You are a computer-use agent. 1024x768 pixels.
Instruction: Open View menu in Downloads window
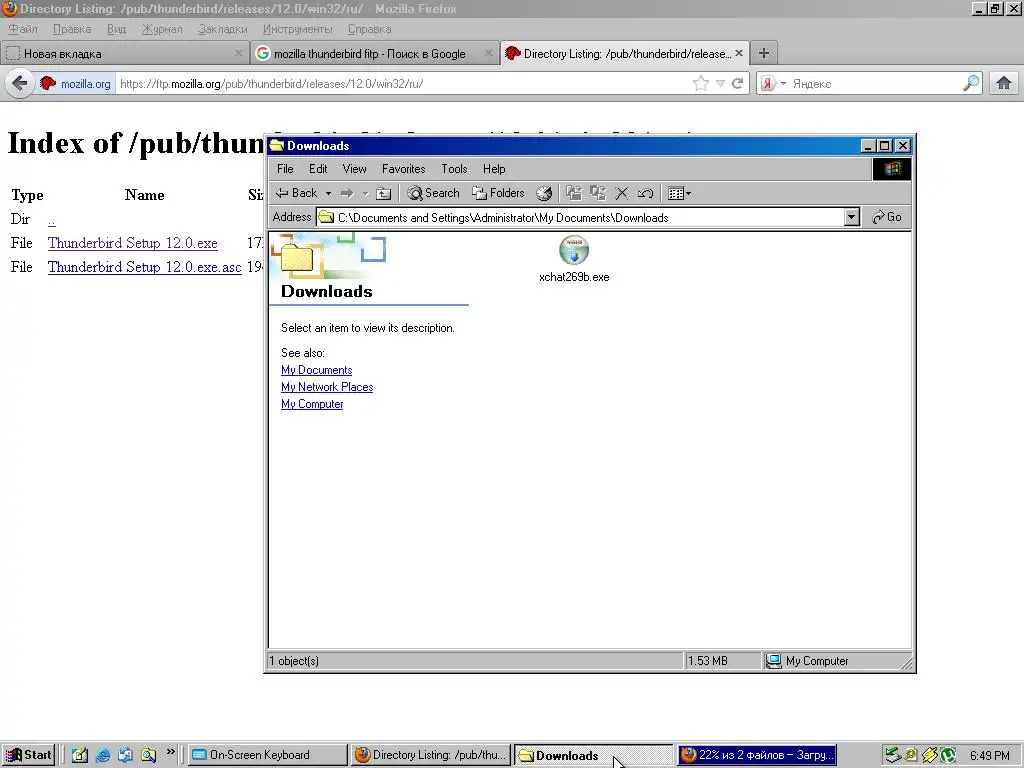point(355,169)
